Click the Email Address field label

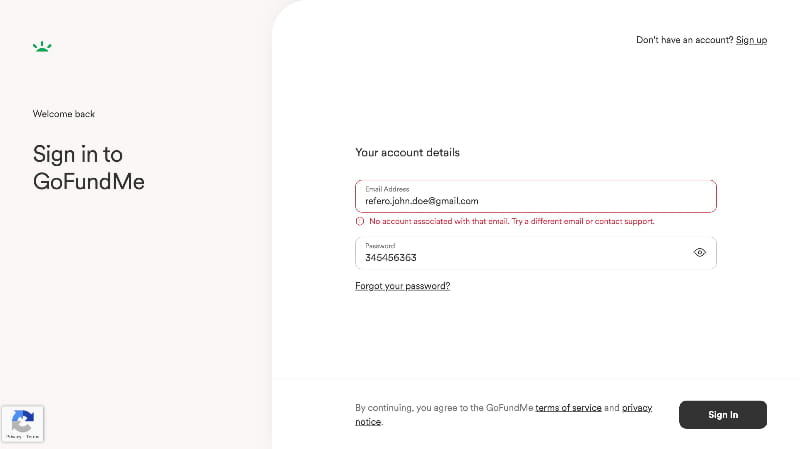(x=387, y=189)
